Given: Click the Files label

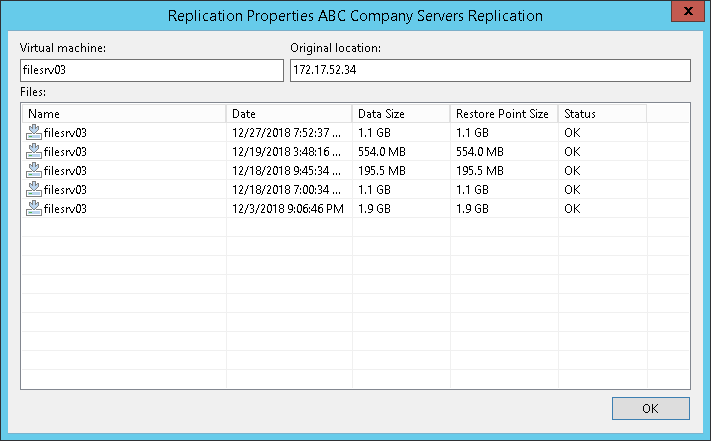Looking at the screenshot, I should click(33, 92).
